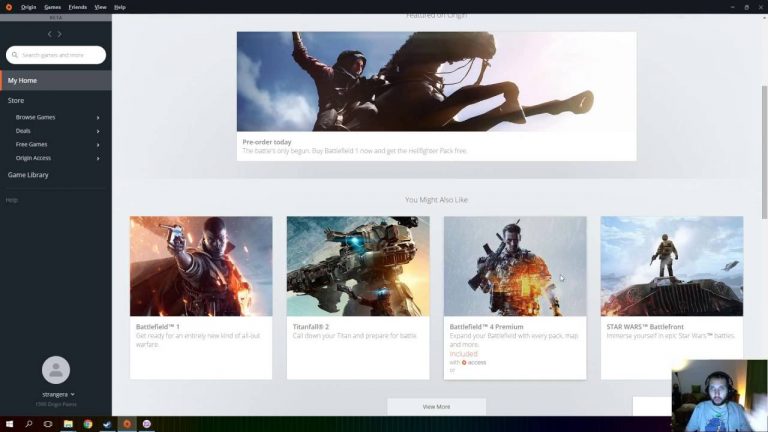Open Browse Games in the sidebar
The width and height of the screenshot is (768, 432).
point(35,117)
